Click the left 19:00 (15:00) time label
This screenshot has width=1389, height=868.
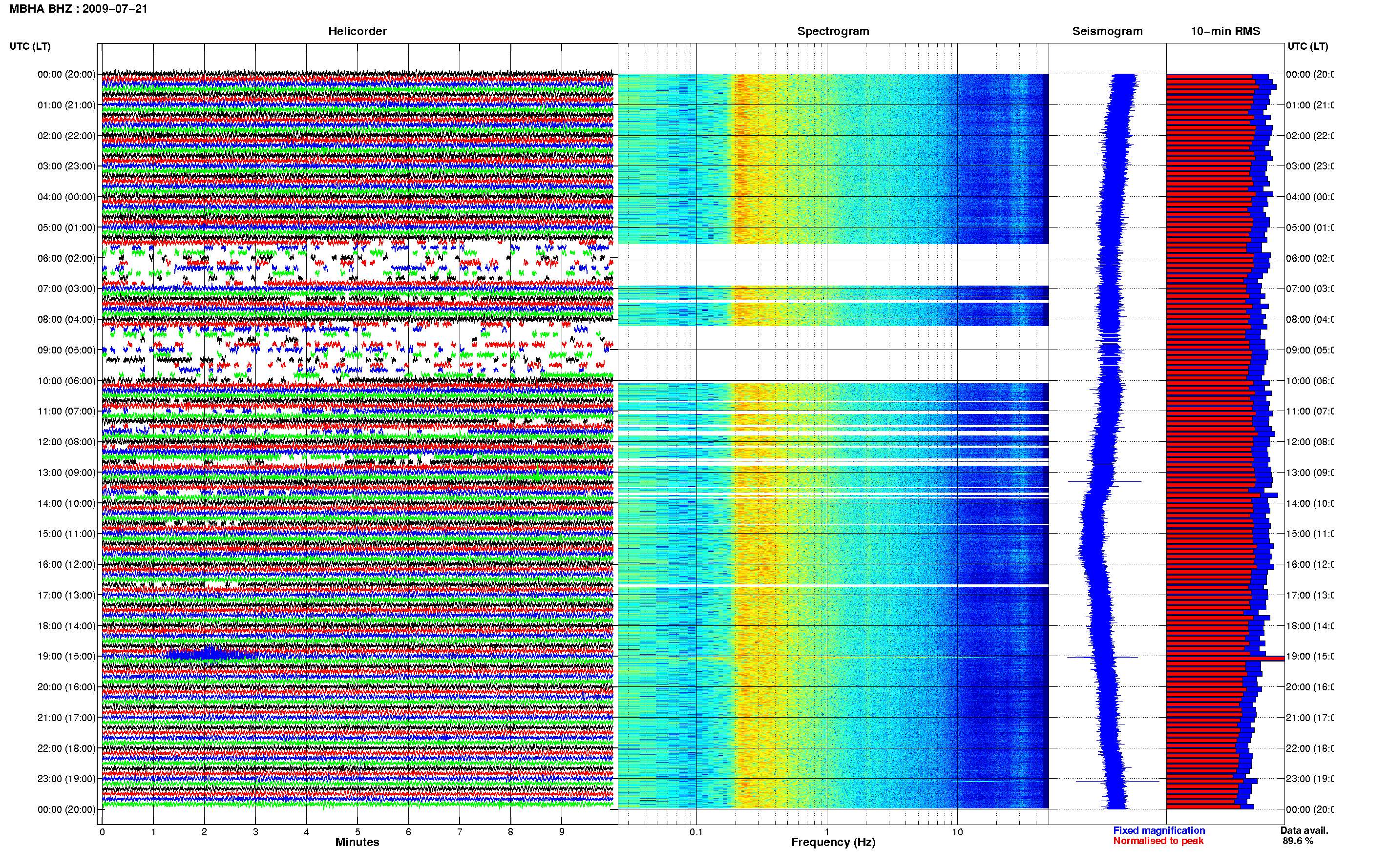pos(66,656)
